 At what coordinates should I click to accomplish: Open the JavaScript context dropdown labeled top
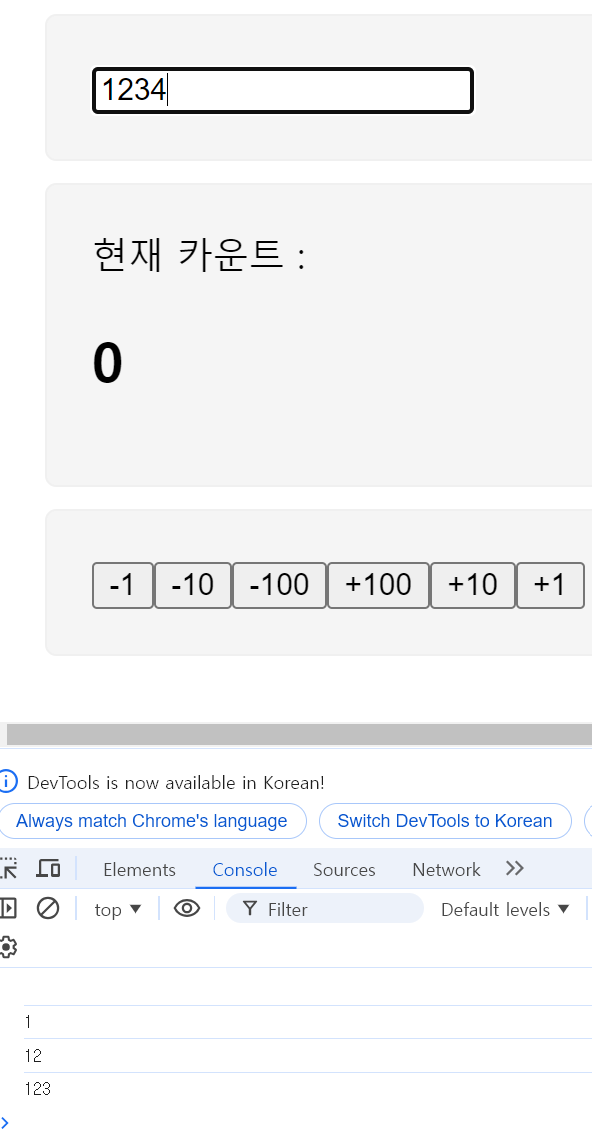[x=117, y=909]
